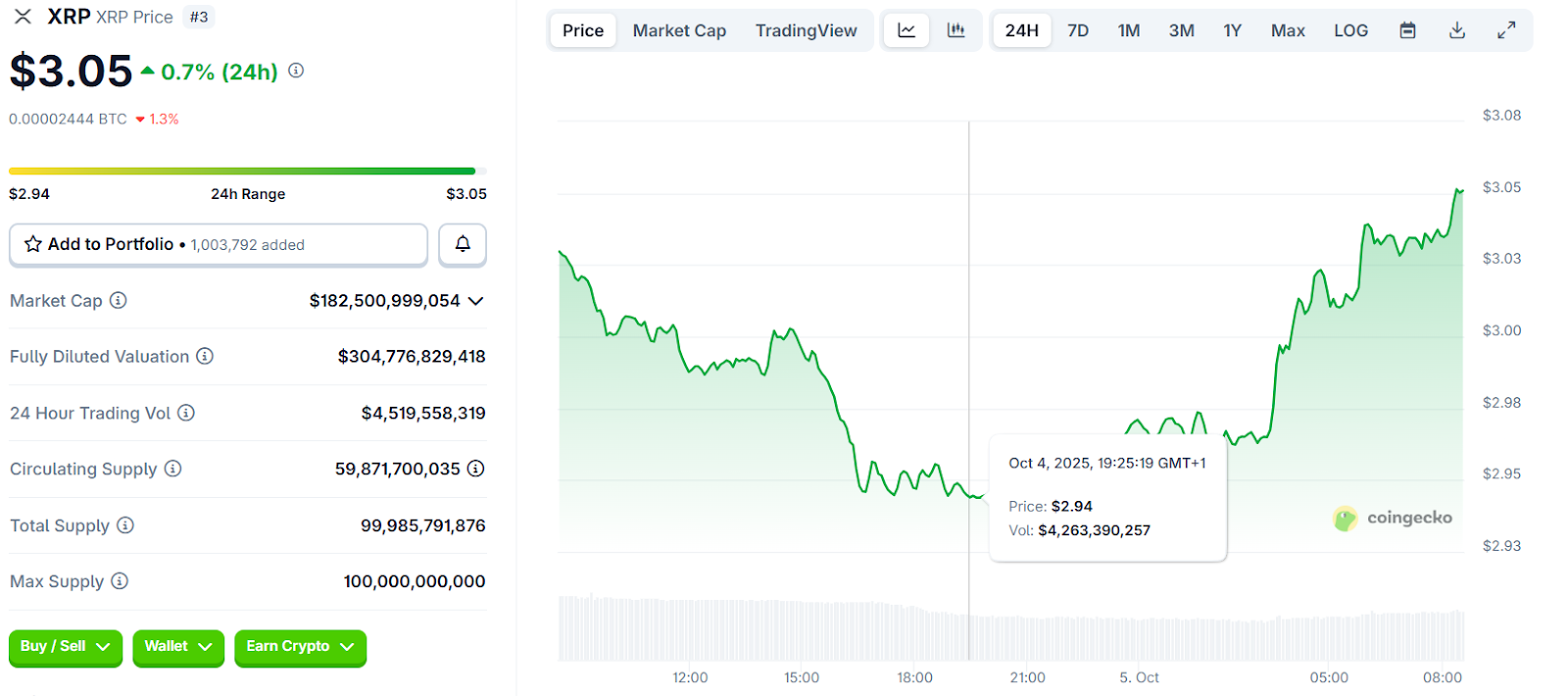Select the 1Y time range
This screenshot has height=696, width=1568.
click(x=1232, y=30)
